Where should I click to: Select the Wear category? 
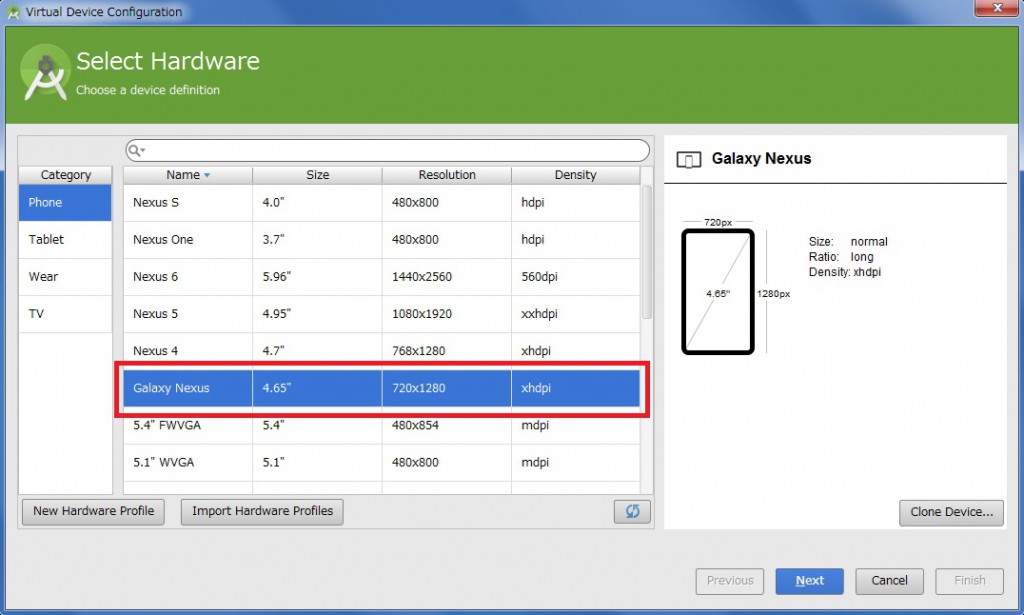click(x=65, y=277)
